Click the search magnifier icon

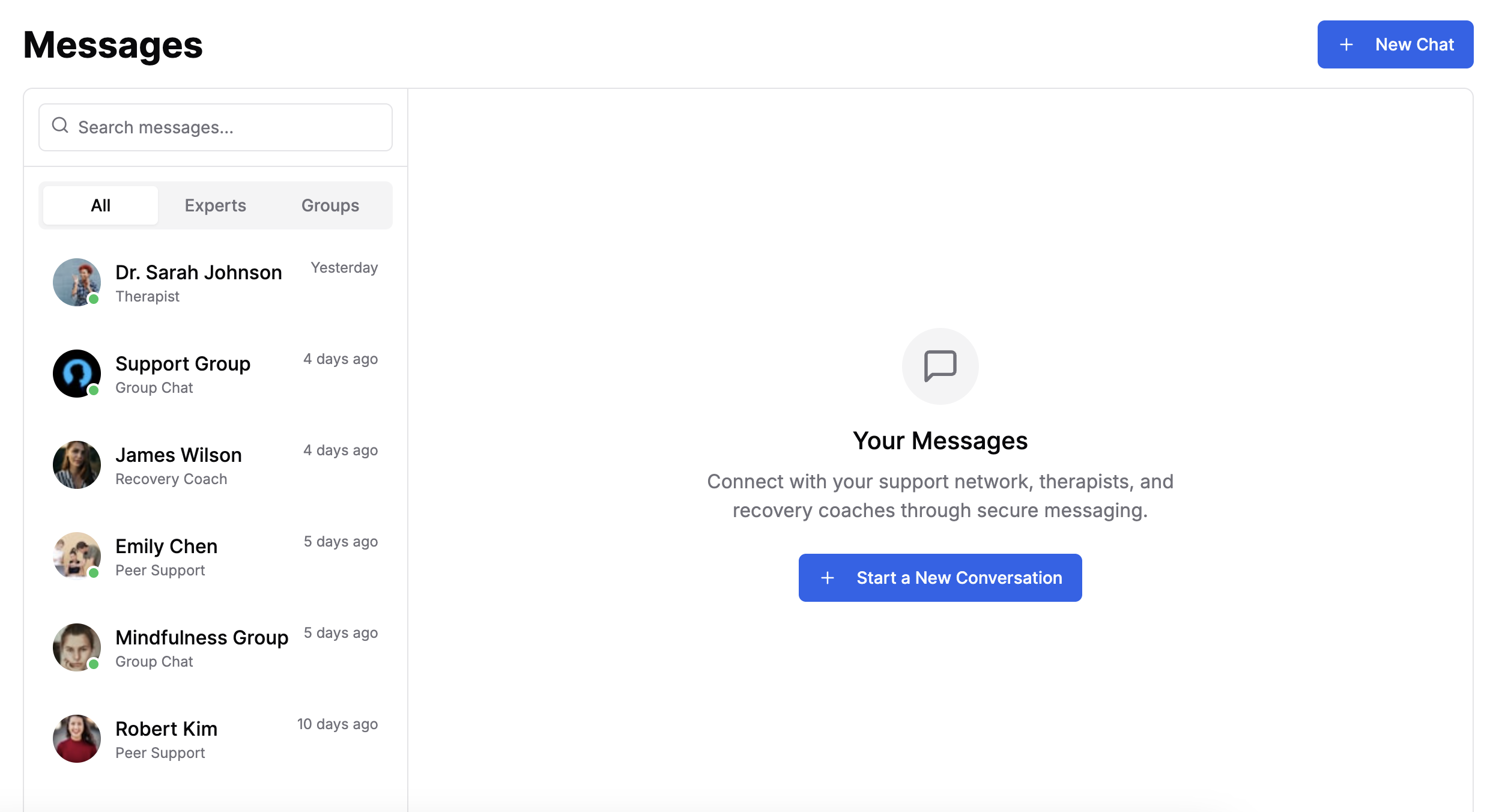click(60, 125)
